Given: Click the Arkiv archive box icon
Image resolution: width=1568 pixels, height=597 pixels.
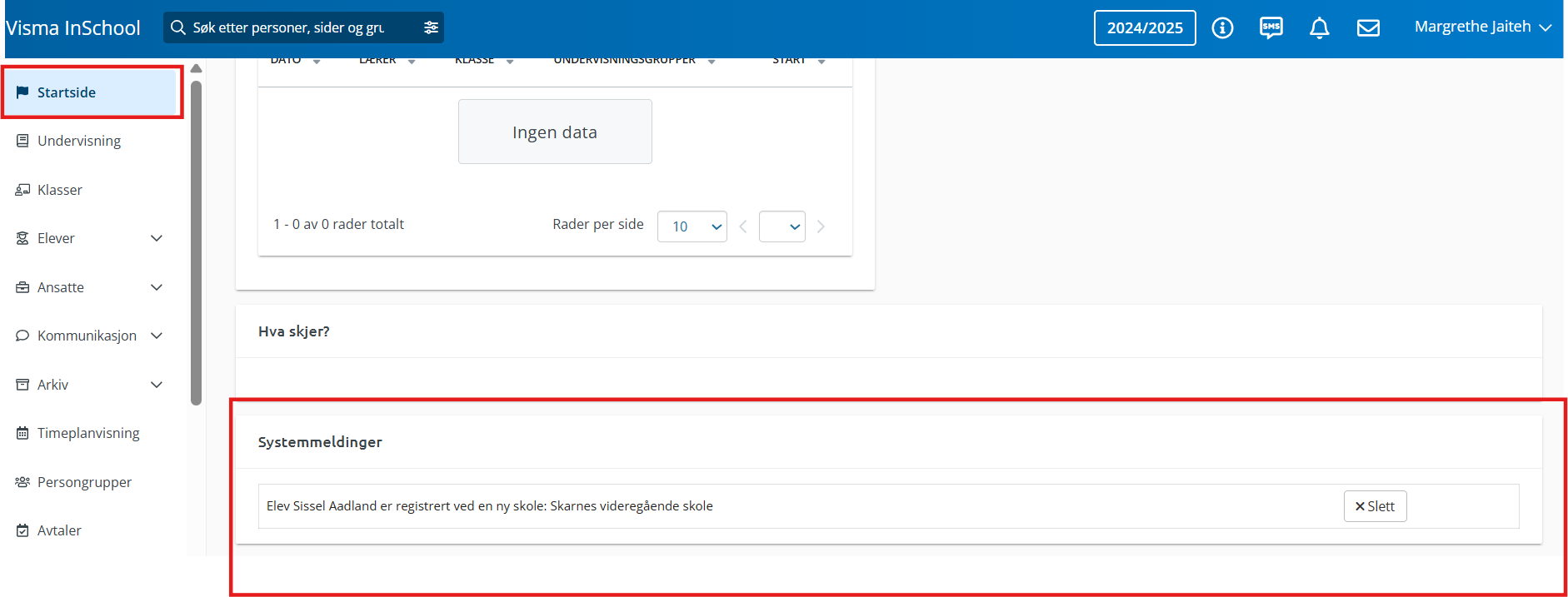Looking at the screenshot, I should click(22, 385).
